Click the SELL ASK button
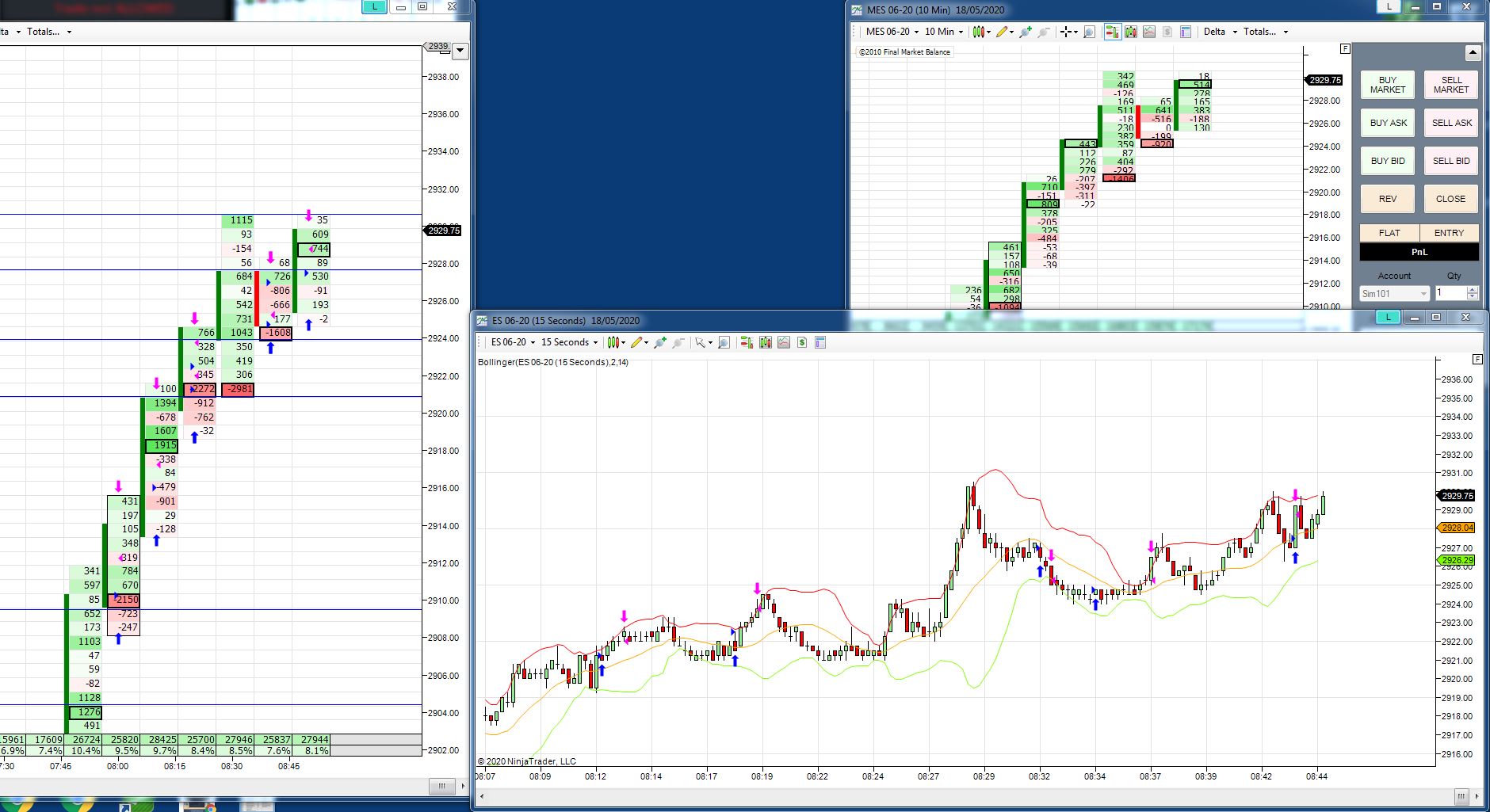1490x812 pixels. [x=1451, y=123]
